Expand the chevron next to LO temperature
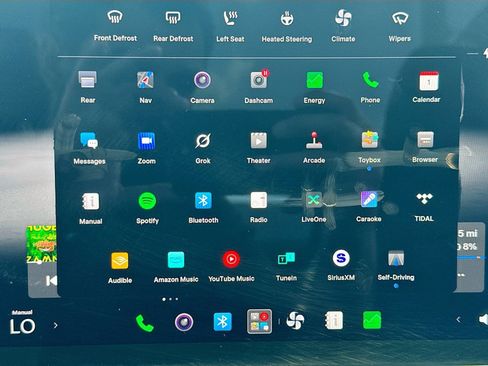 pos(56,325)
